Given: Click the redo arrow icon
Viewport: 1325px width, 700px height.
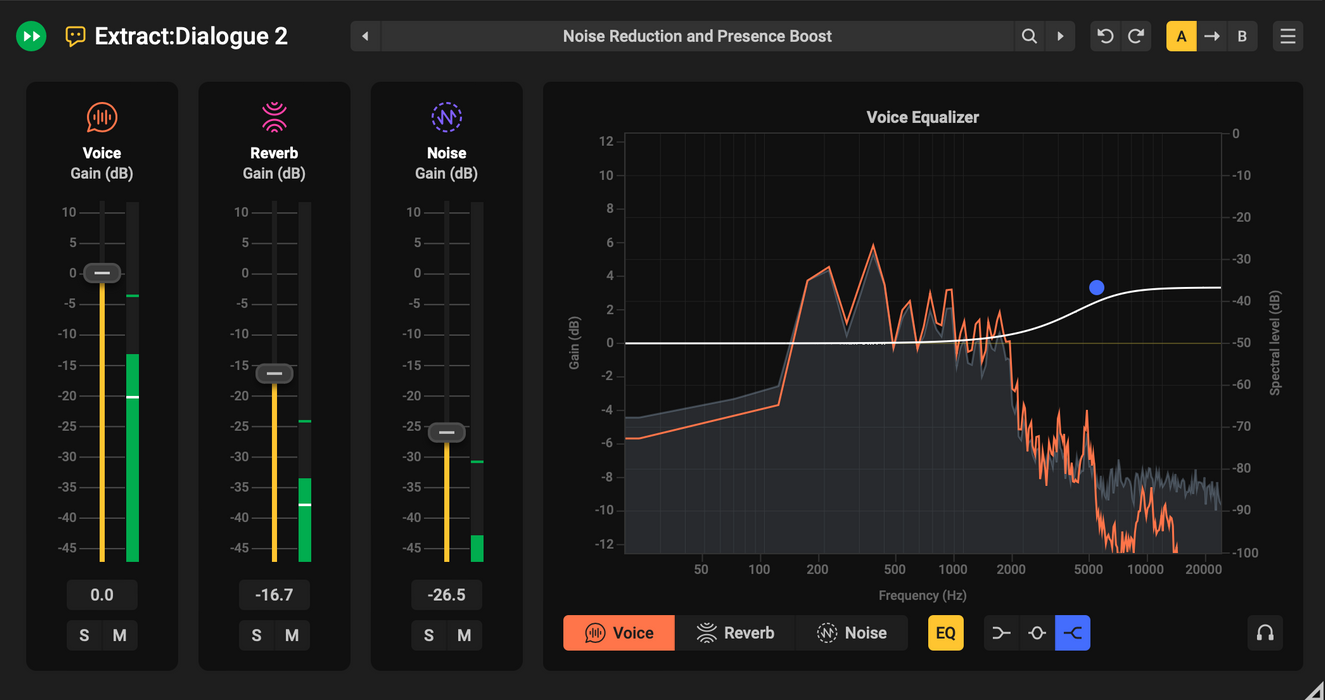Looking at the screenshot, I should pos(1136,37).
